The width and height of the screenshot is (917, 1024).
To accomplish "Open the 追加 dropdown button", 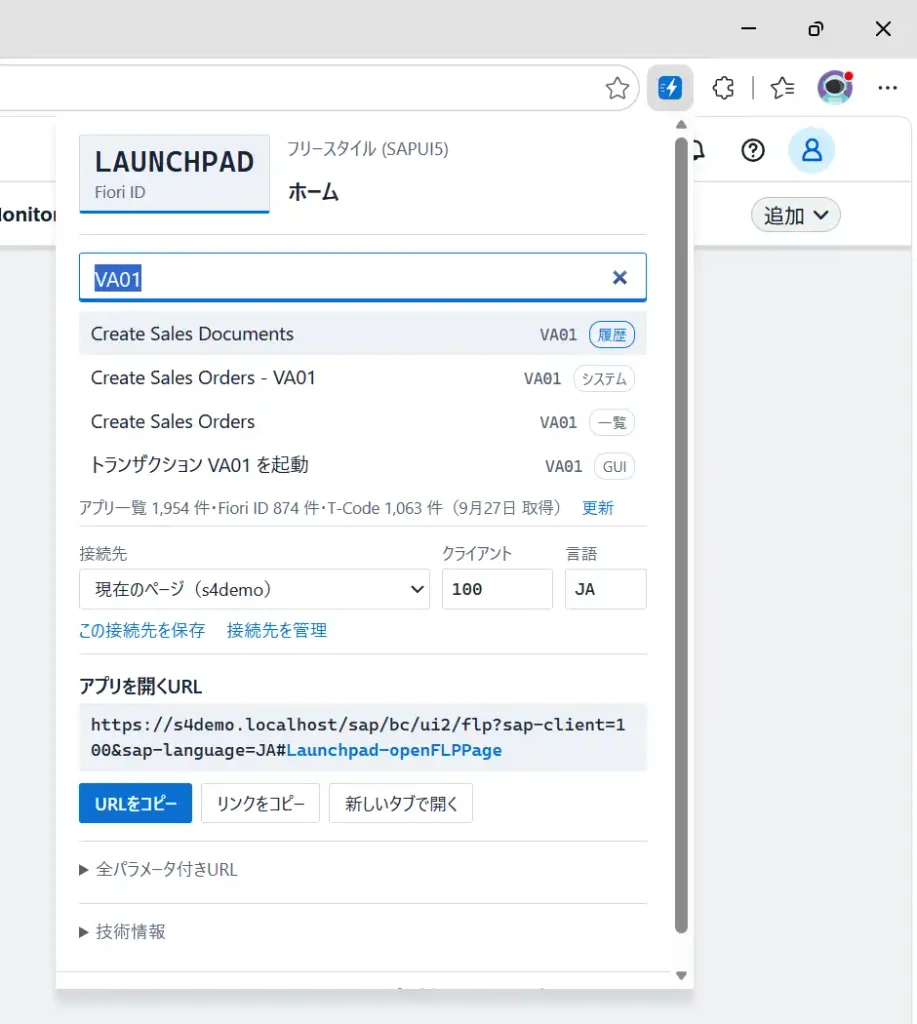I will coord(796,215).
